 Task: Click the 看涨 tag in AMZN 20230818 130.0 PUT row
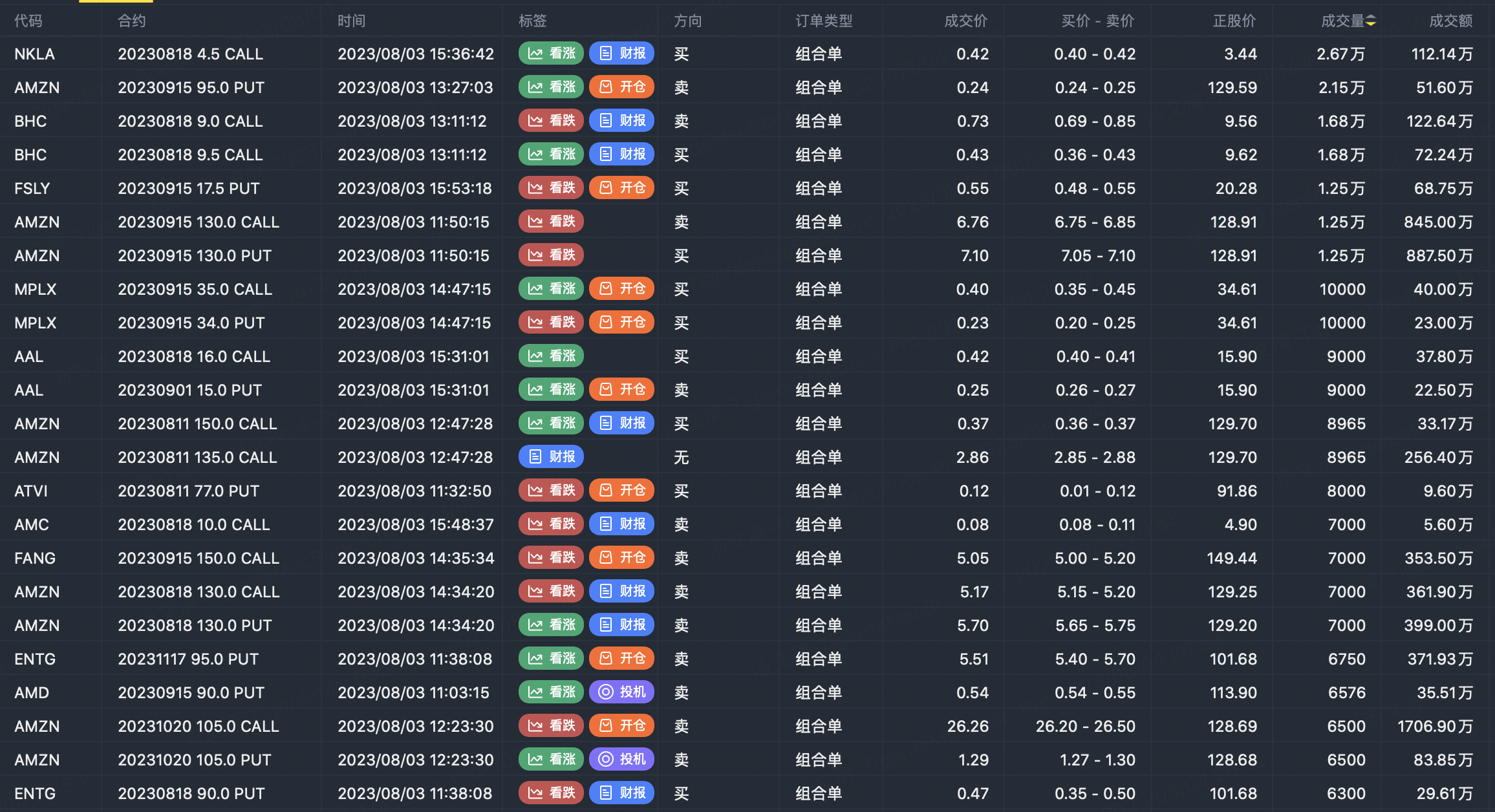pyautogui.click(x=551, y=625)
